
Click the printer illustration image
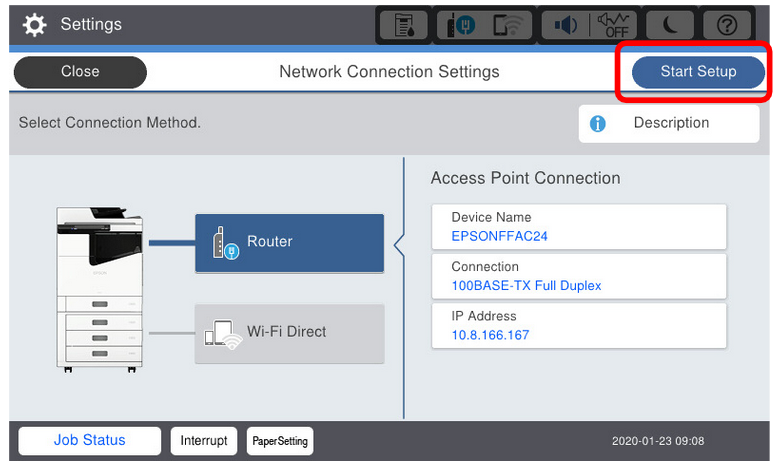100,290
